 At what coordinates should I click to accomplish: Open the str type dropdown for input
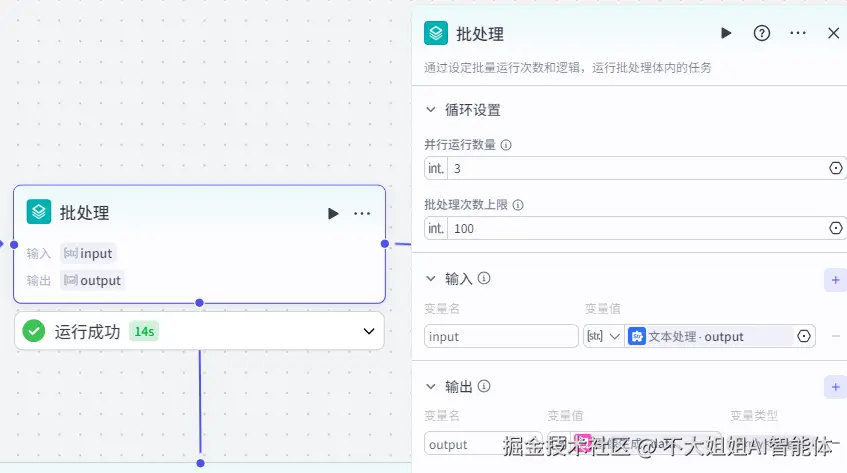coord(603,336)
